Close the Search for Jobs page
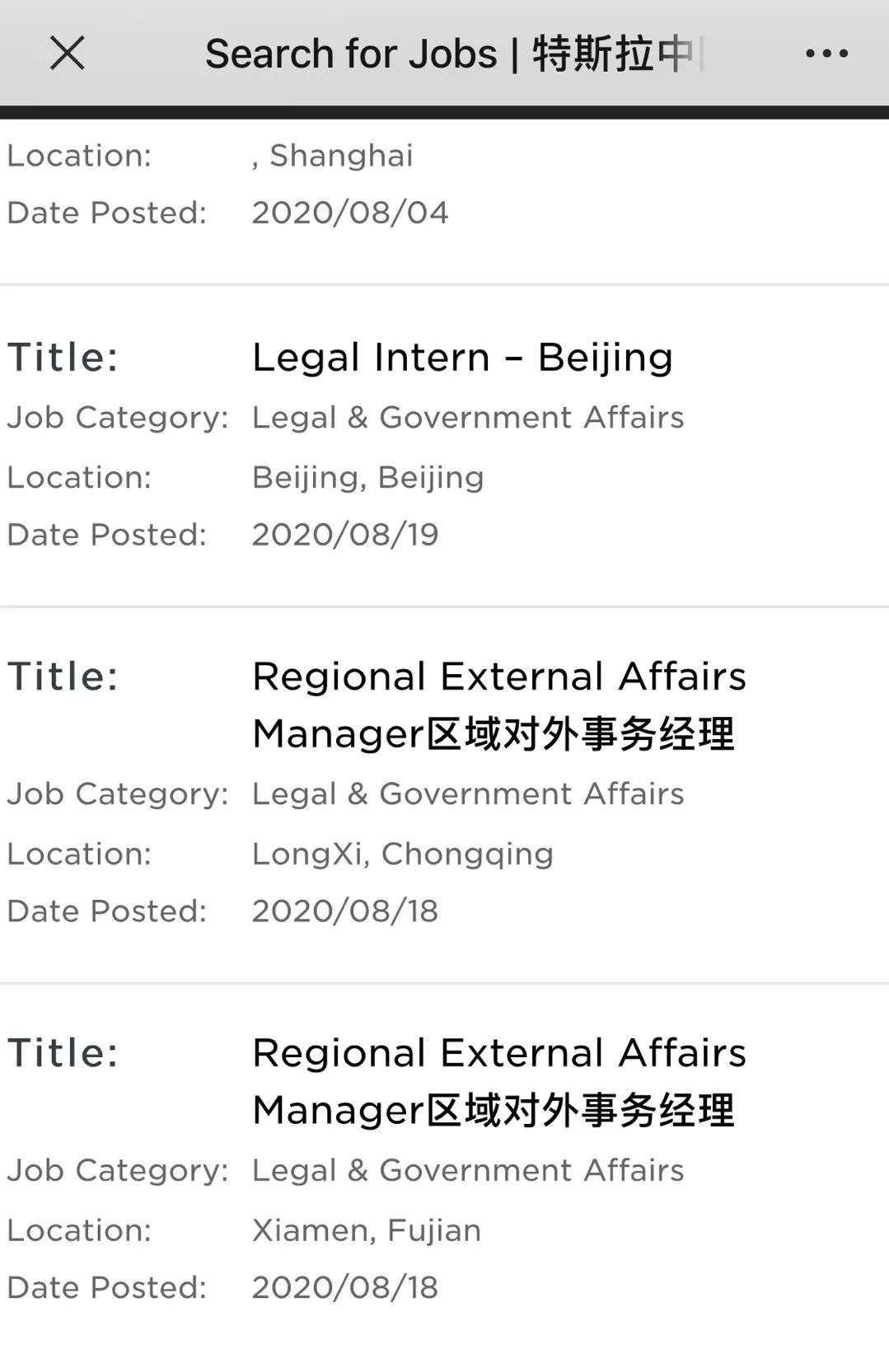Screen dimensions: 889x1372 (68, 53)
